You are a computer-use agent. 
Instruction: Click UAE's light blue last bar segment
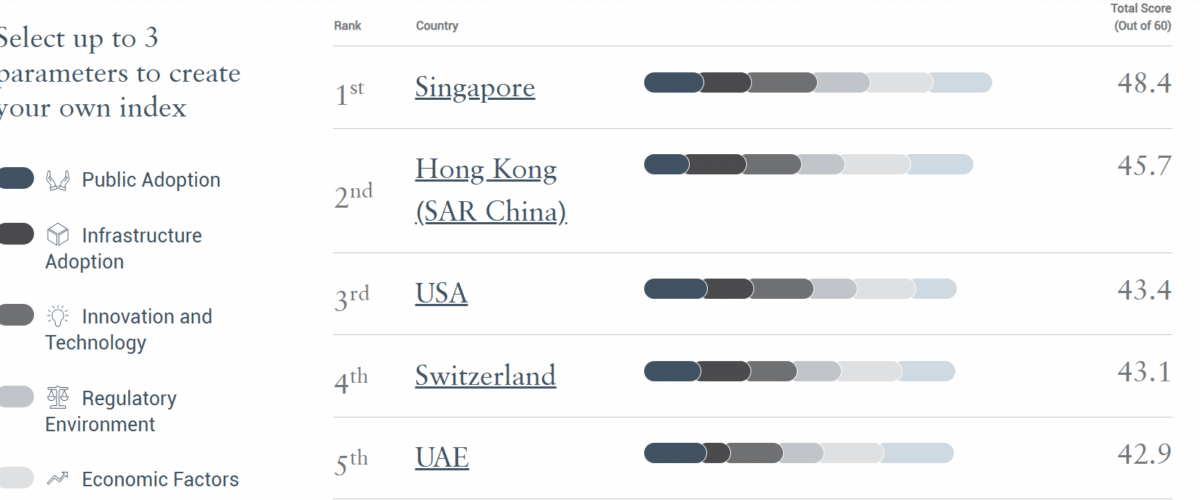pos(918,454)
